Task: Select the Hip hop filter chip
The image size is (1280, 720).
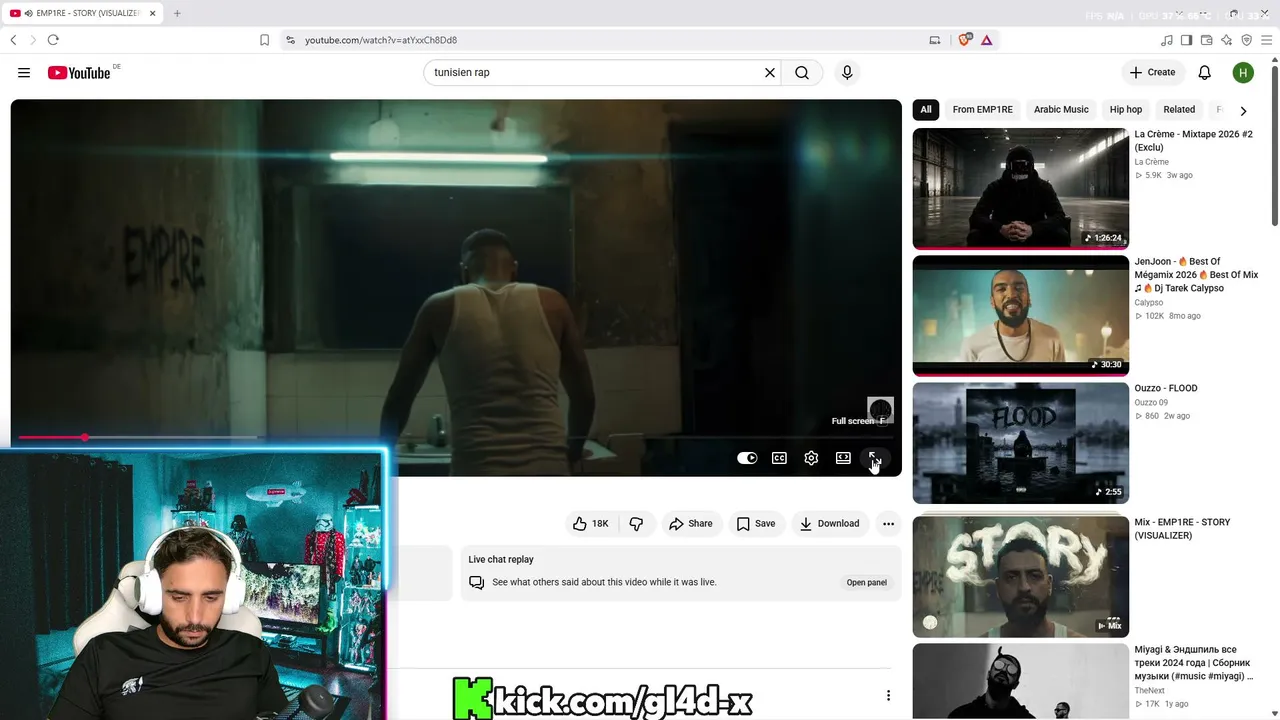Action: pyautogui.click(x=1126, y=110)
